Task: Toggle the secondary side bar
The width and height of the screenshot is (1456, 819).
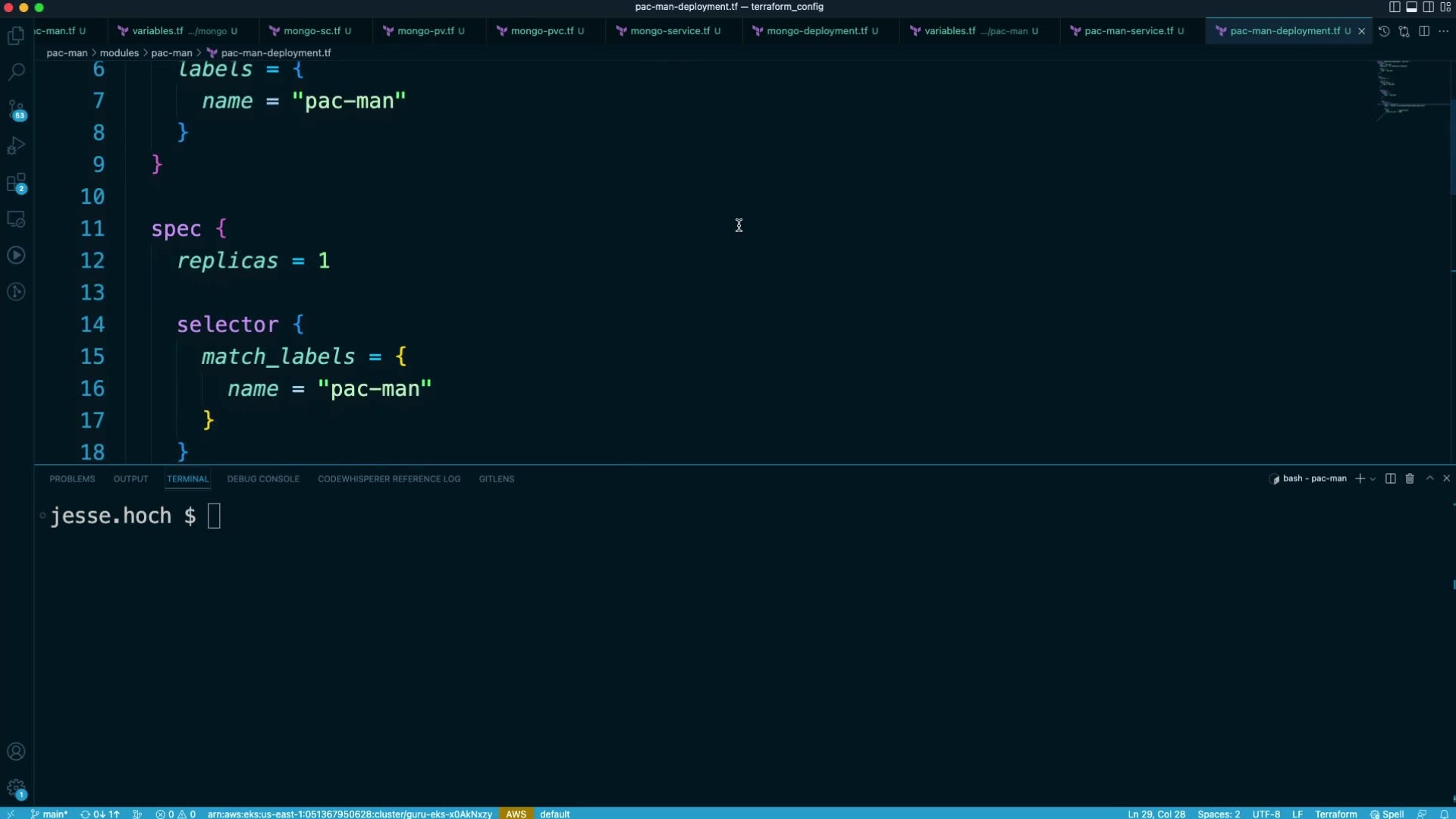Action: [x=1428, y=7]
